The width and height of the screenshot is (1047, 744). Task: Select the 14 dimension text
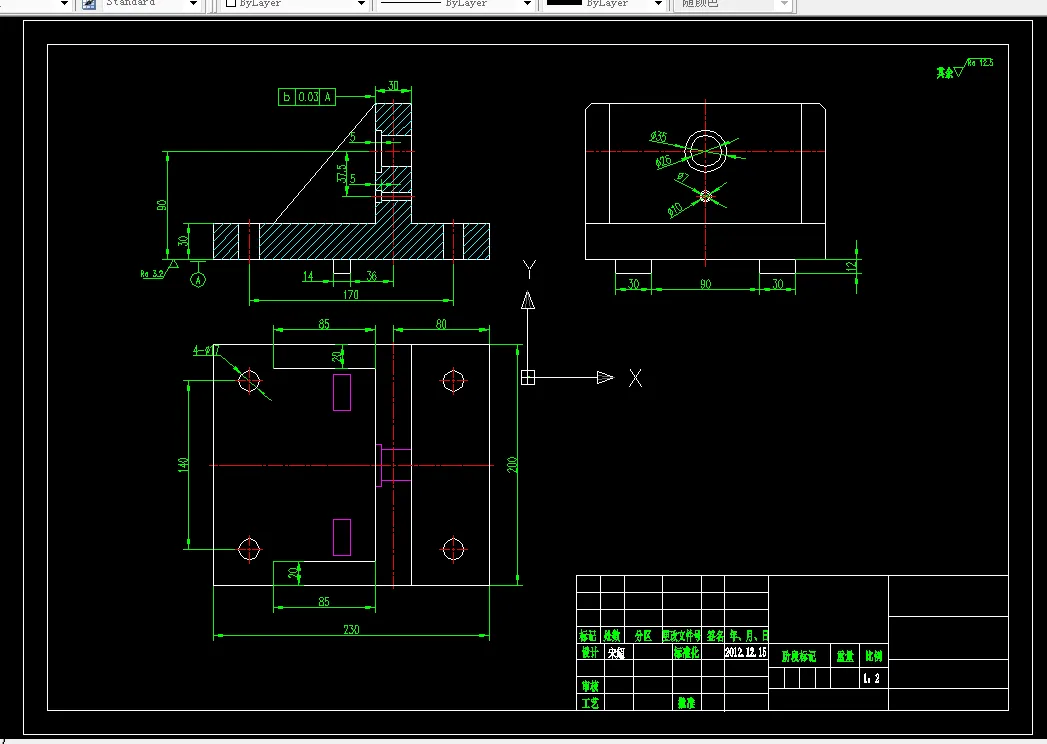308,276
